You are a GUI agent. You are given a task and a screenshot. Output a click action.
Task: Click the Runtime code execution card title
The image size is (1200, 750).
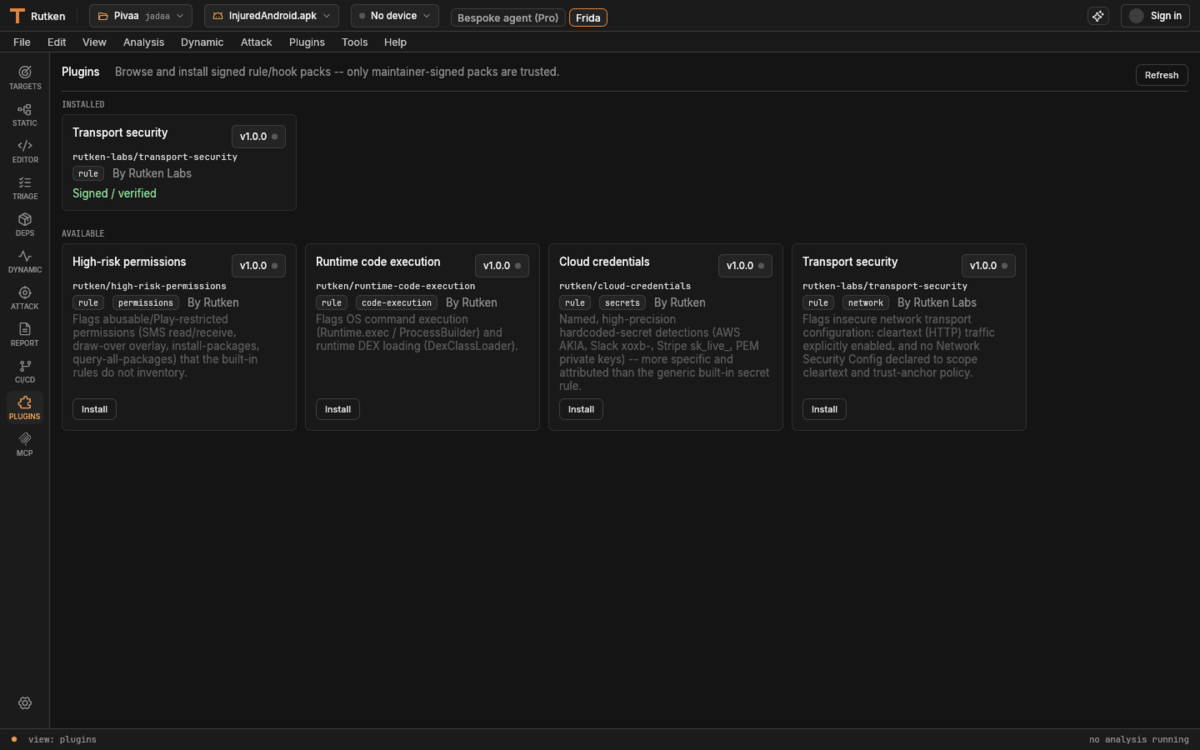click(378, 261)
